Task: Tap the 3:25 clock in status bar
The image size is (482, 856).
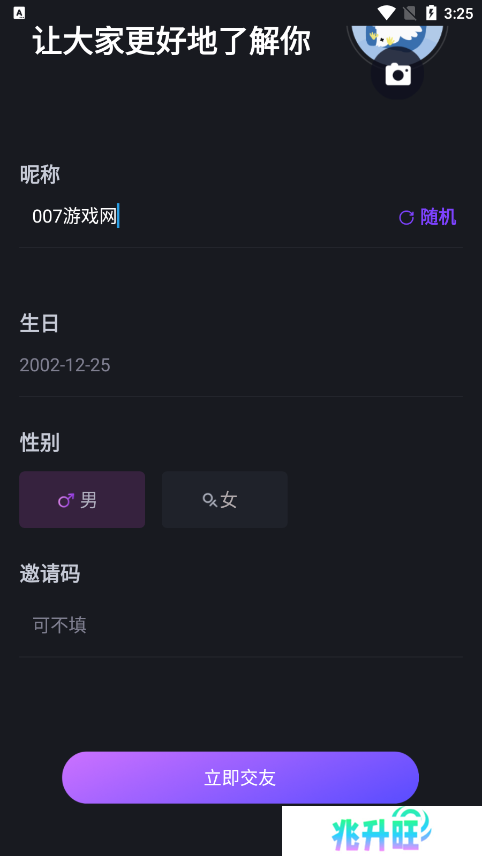Action: point(458,13)
